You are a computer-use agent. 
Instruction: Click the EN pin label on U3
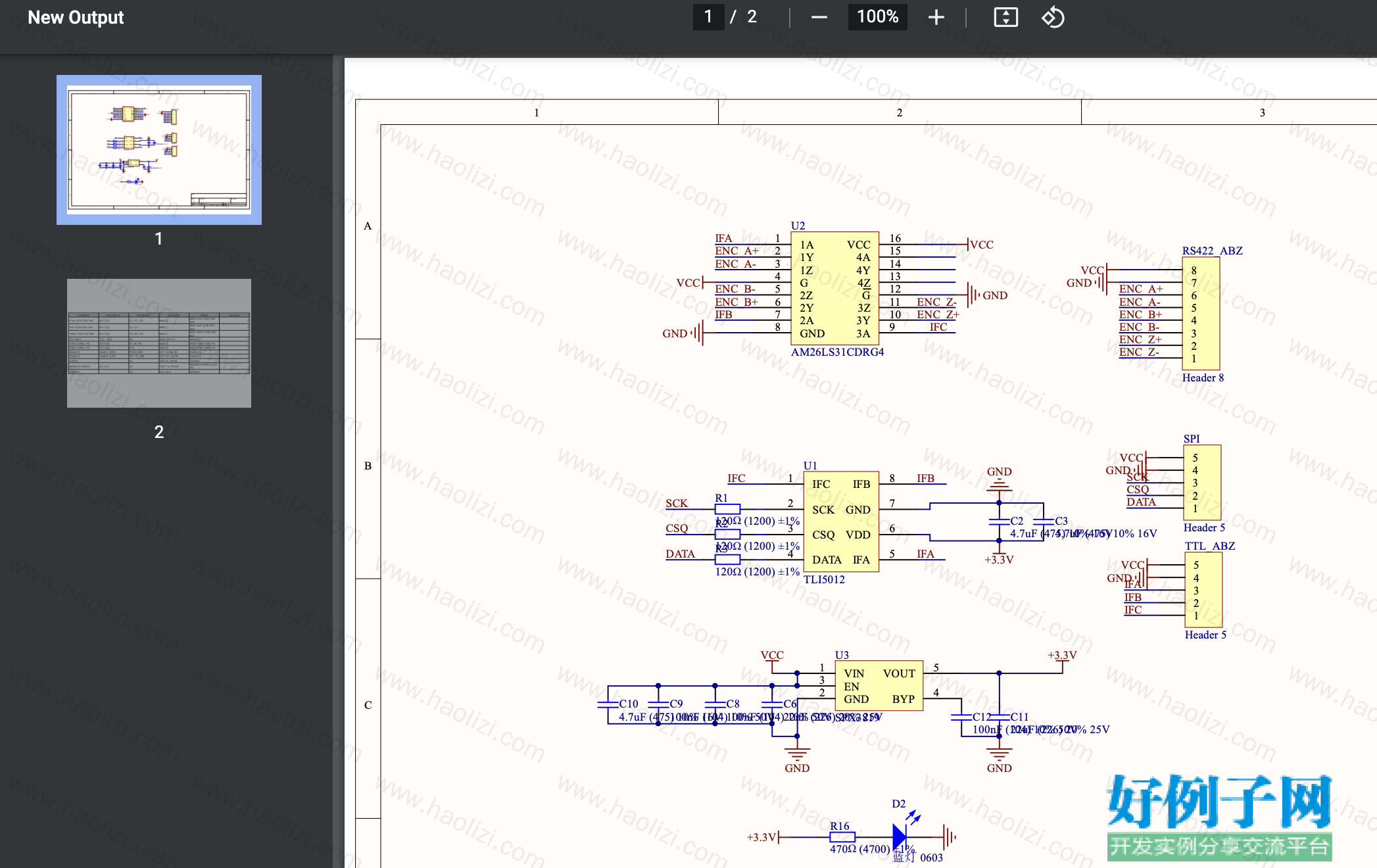click(852, 687)
